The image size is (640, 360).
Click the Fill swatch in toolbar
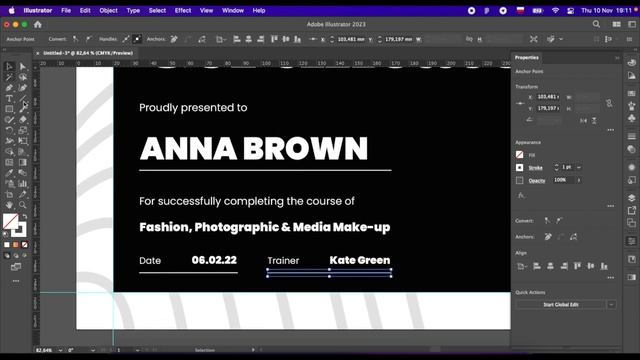click(10, 222)
